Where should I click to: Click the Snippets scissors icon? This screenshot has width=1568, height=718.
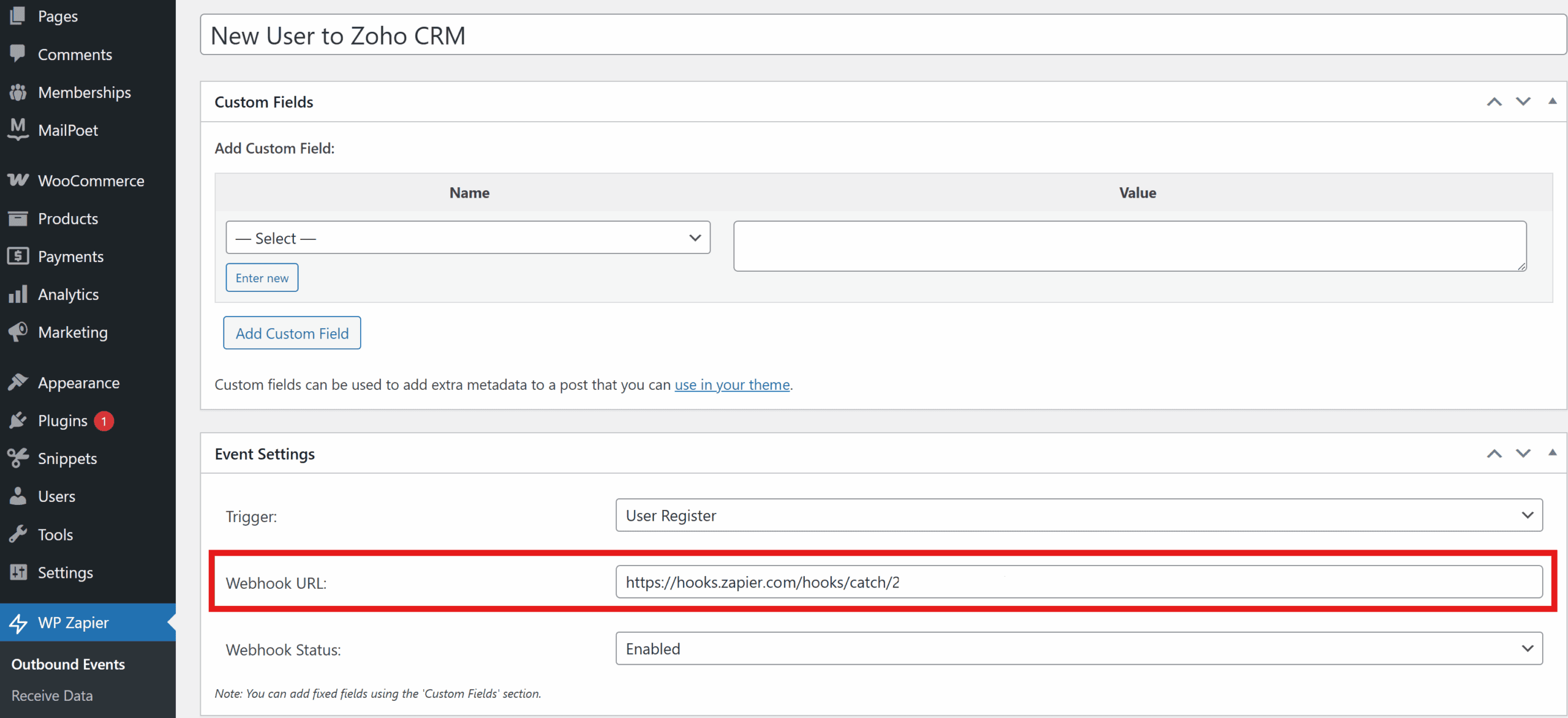coord(18,458)
